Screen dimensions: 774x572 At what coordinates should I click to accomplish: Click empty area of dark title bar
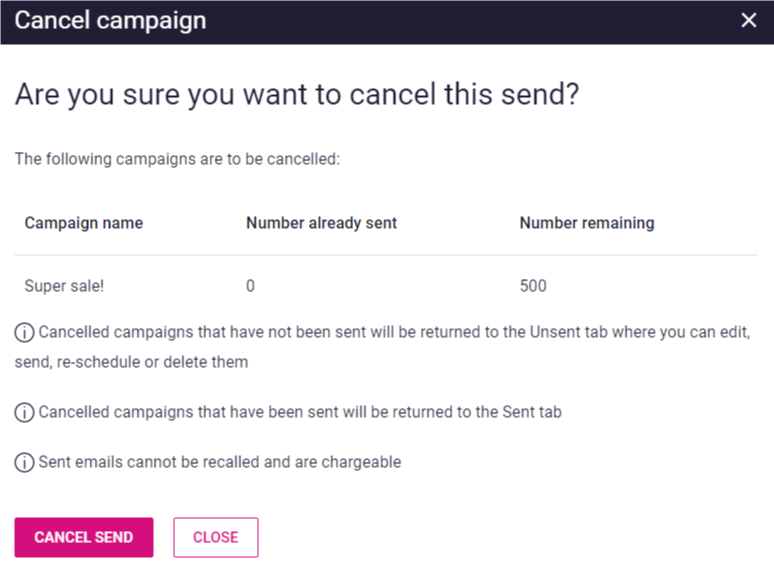(x=469, y=22)
